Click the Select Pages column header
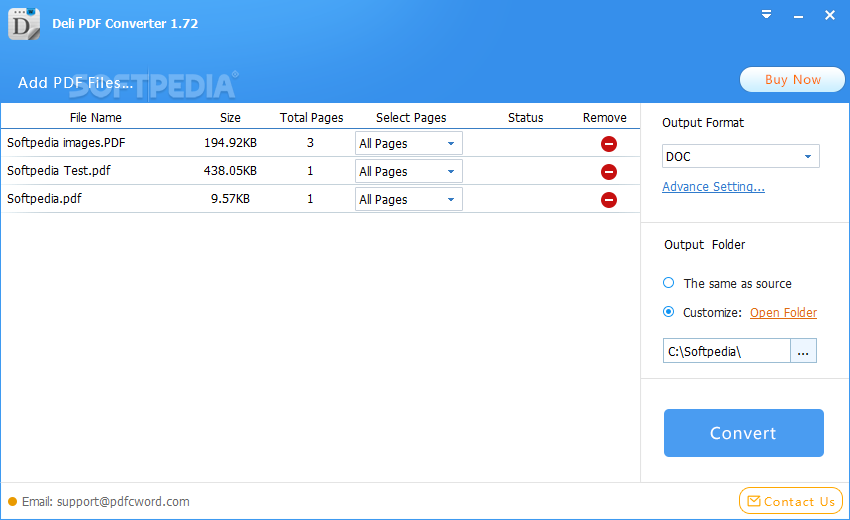The width and height of the screenshot is (850, 520). (x=411, y=118)
